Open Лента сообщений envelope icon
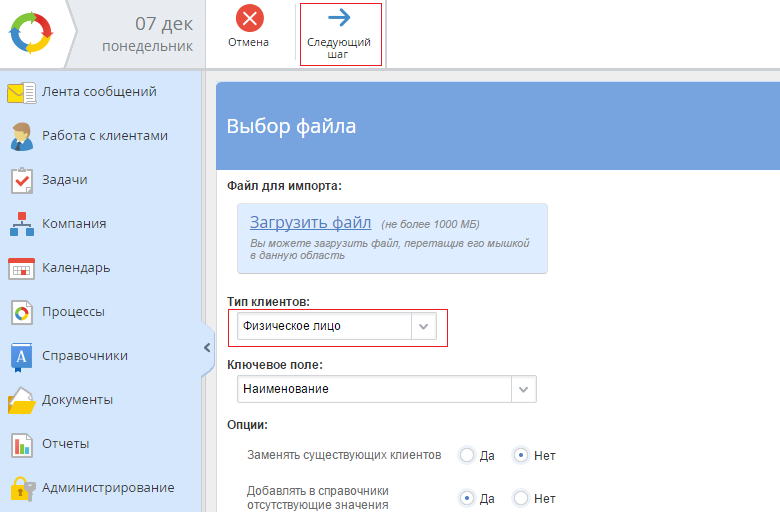Viewport: 780px width, 513px height. (x=21, y=92)
